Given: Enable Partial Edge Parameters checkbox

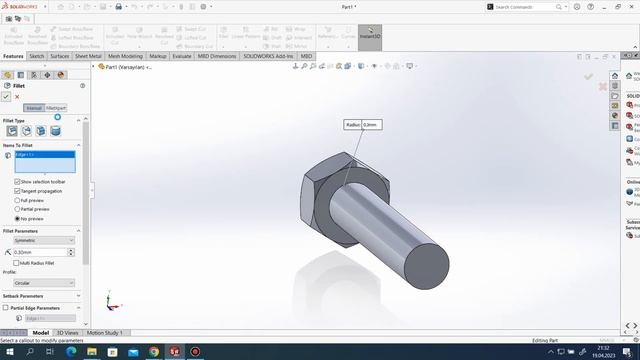Looking at the screenshot, I should click(x=6, y=308).
